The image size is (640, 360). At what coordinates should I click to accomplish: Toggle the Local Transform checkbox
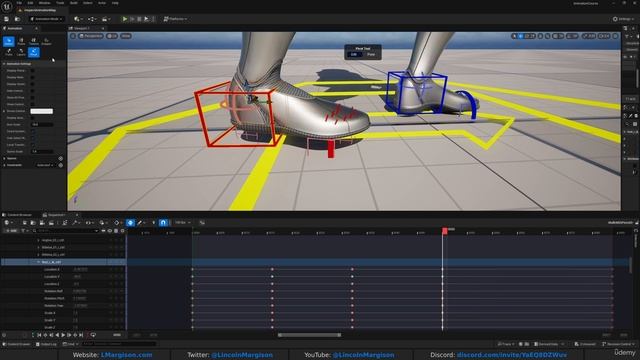[x=32, y=144]
